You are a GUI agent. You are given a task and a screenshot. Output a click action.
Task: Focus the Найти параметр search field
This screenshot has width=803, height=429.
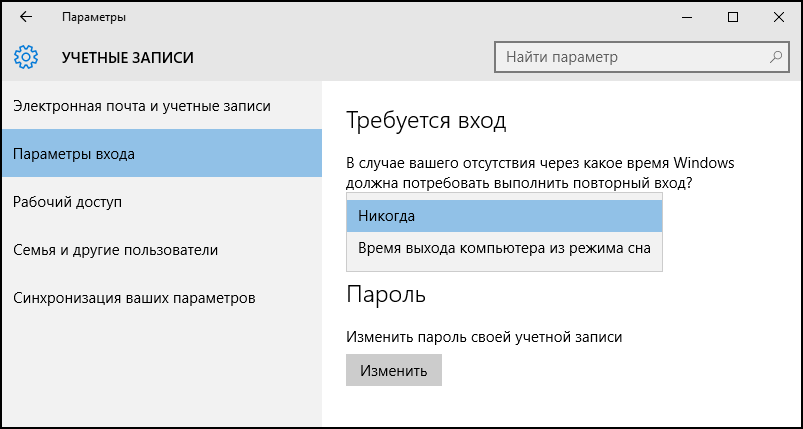point(641,57)
